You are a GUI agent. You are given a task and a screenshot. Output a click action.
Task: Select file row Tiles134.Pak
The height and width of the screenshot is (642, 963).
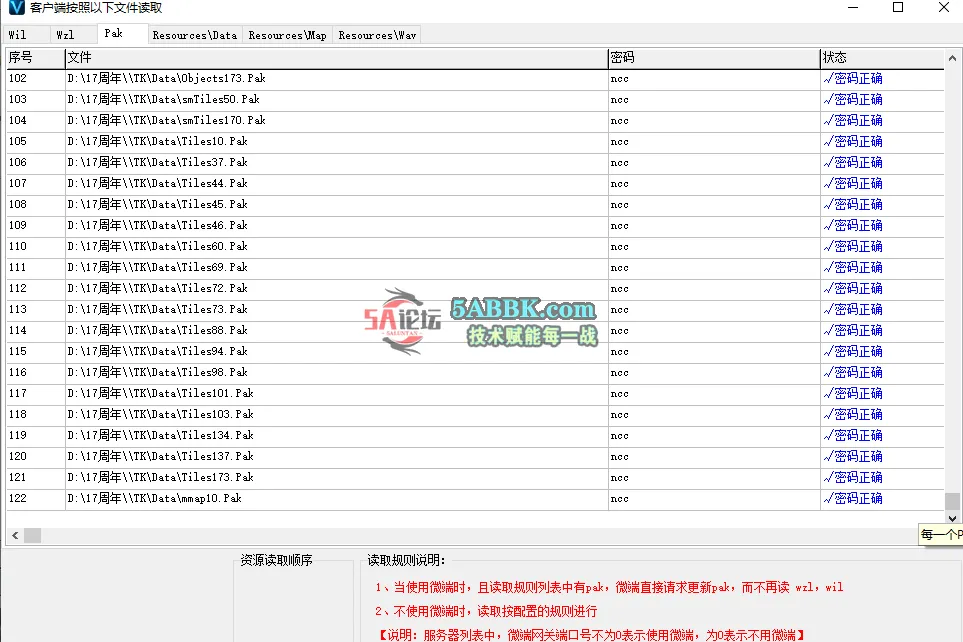coord(475,435)
